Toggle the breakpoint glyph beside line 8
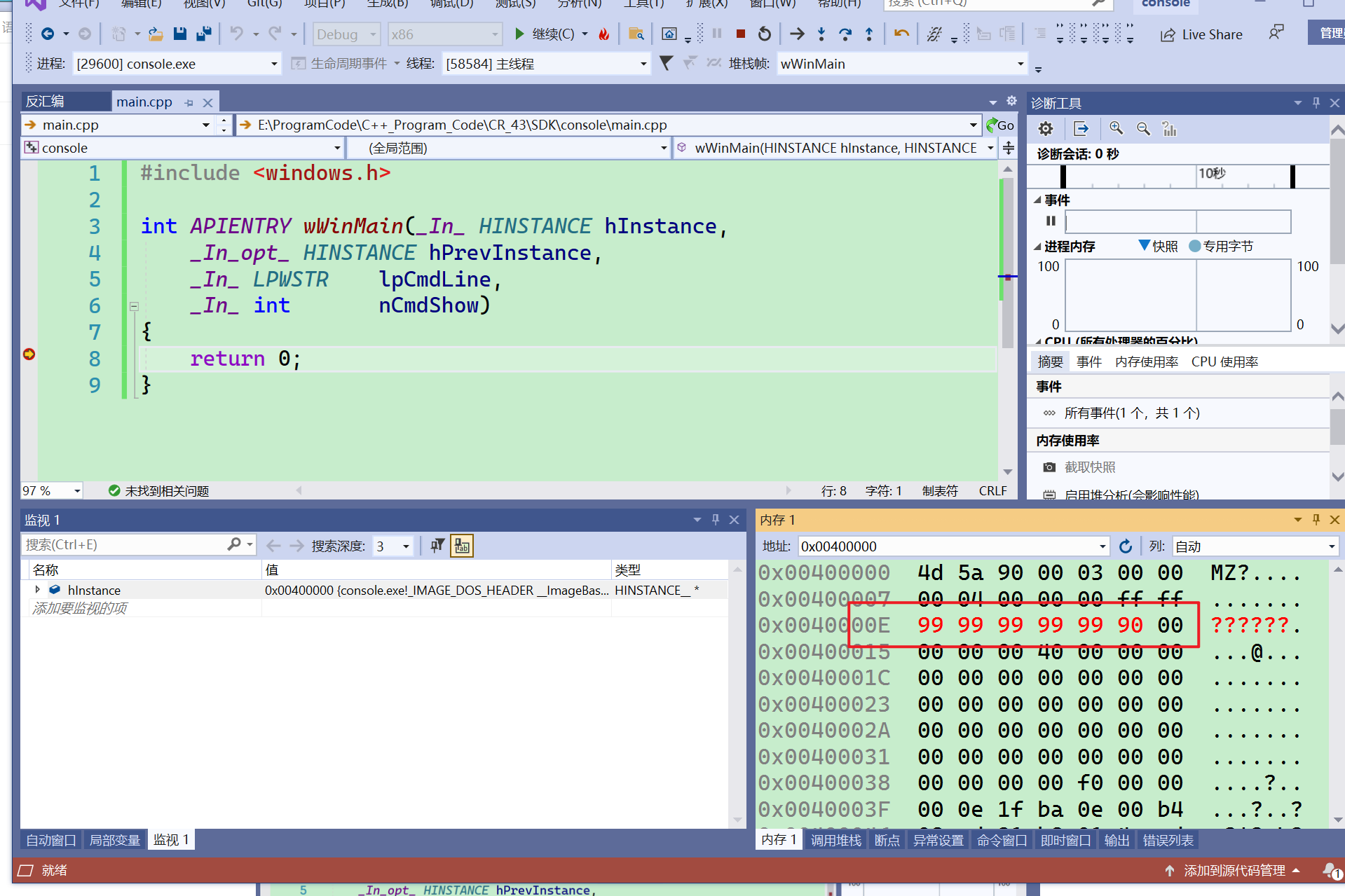Viewport: 1345px width, 896px height. (29, 354)
